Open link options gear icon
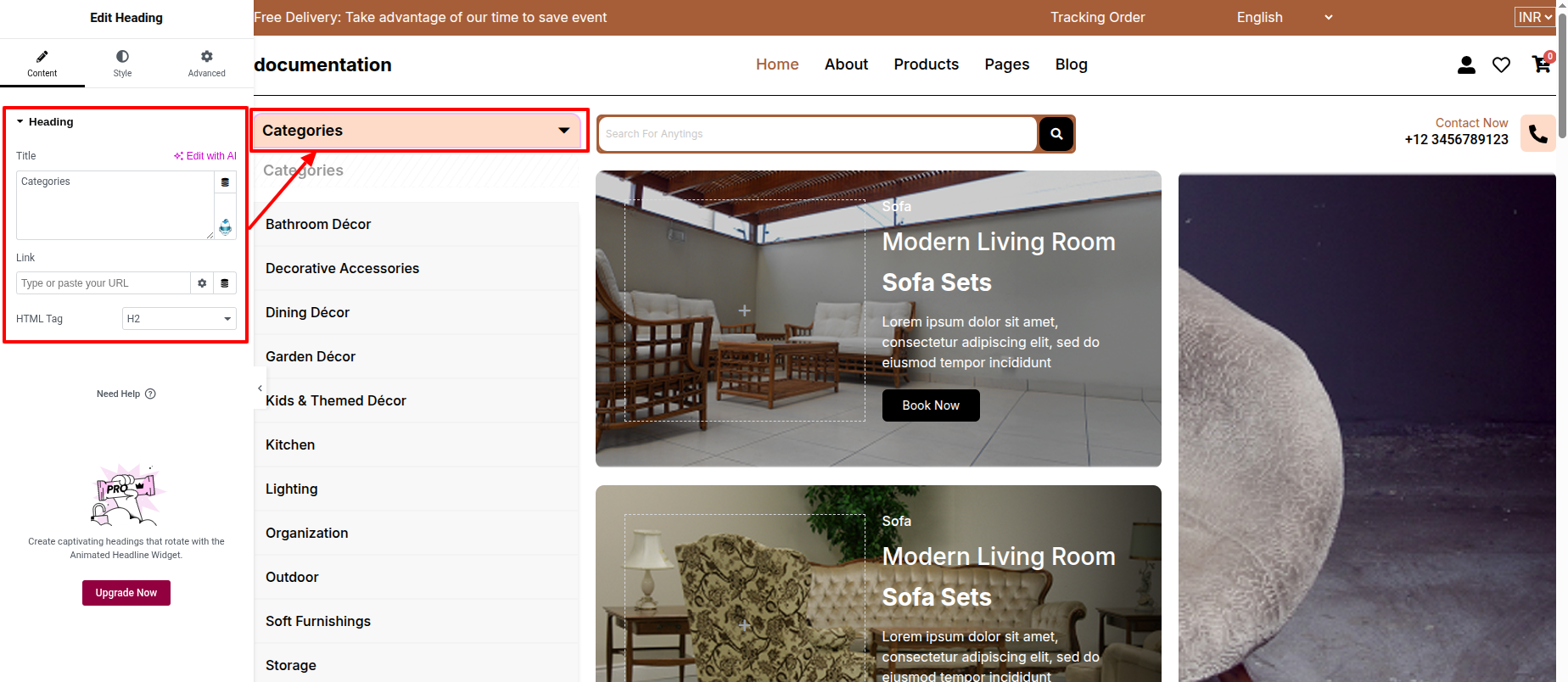The image size is (1568, 682). click(x=202, y=283)
